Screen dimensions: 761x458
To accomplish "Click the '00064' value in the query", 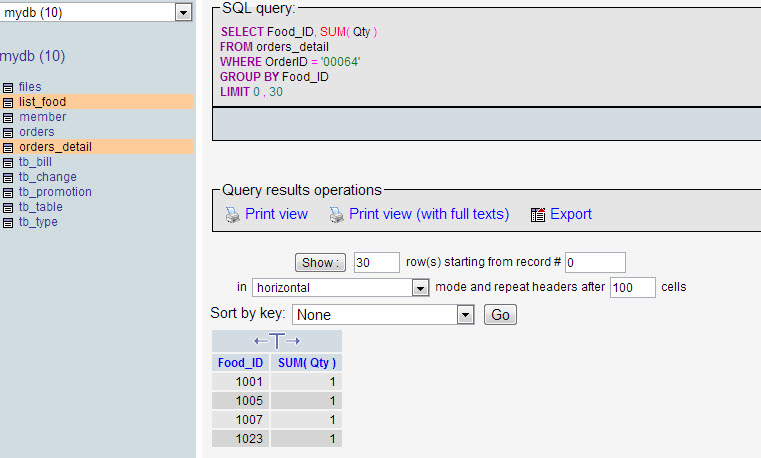I will pyautogui.click(x=340, y=62).
